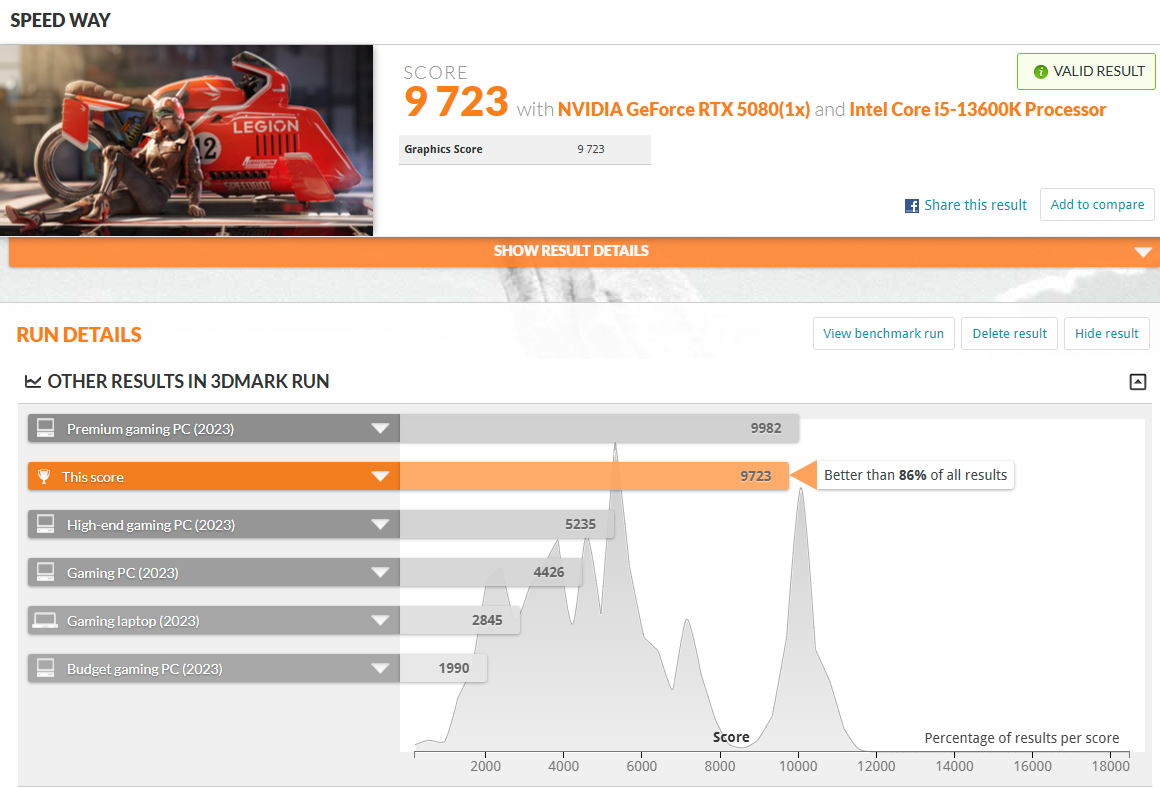The image size is (1160, 788).
Task: Click Delete result button
Action: 1009,334
